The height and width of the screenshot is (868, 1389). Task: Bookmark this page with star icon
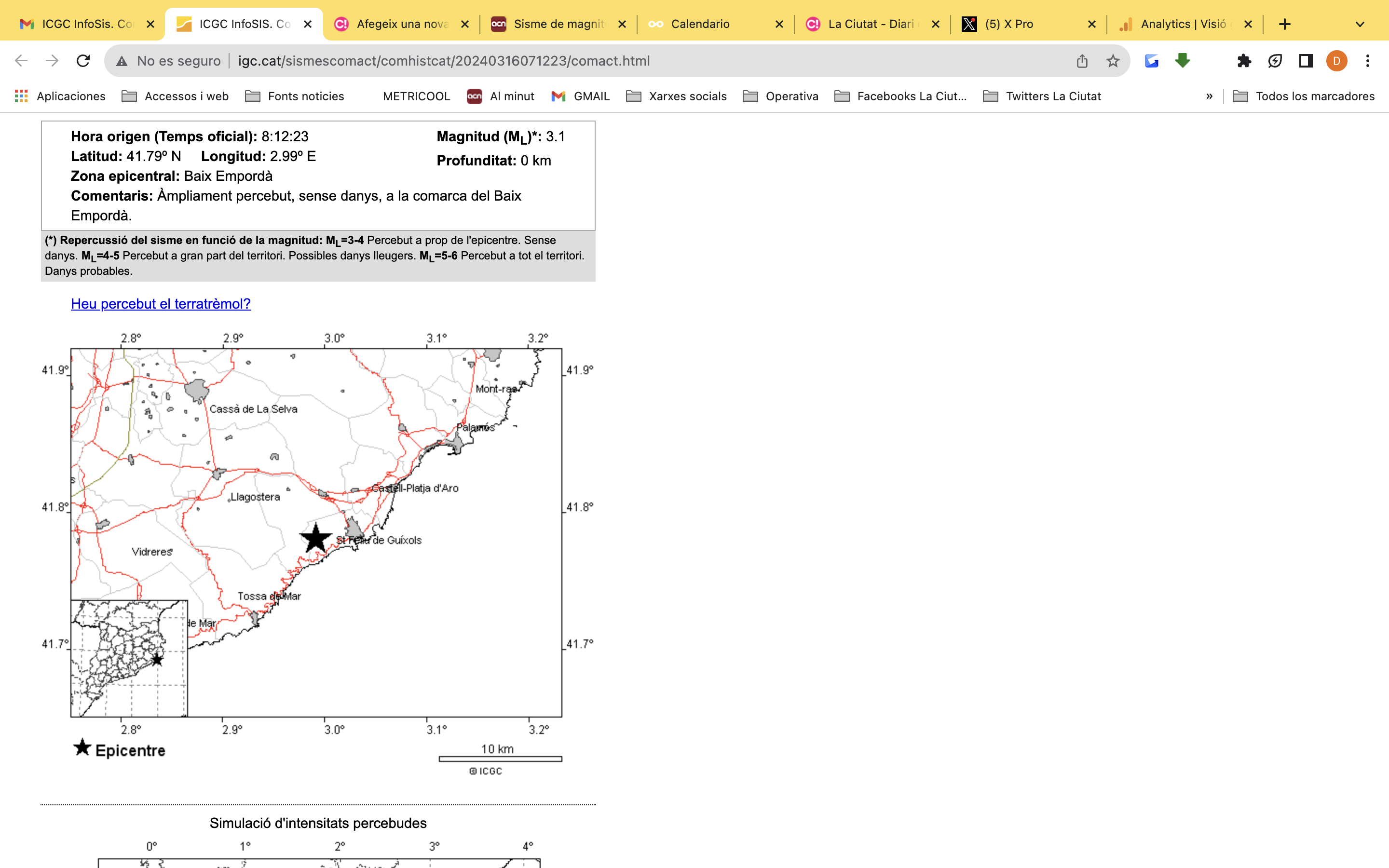coord(1112,61)
